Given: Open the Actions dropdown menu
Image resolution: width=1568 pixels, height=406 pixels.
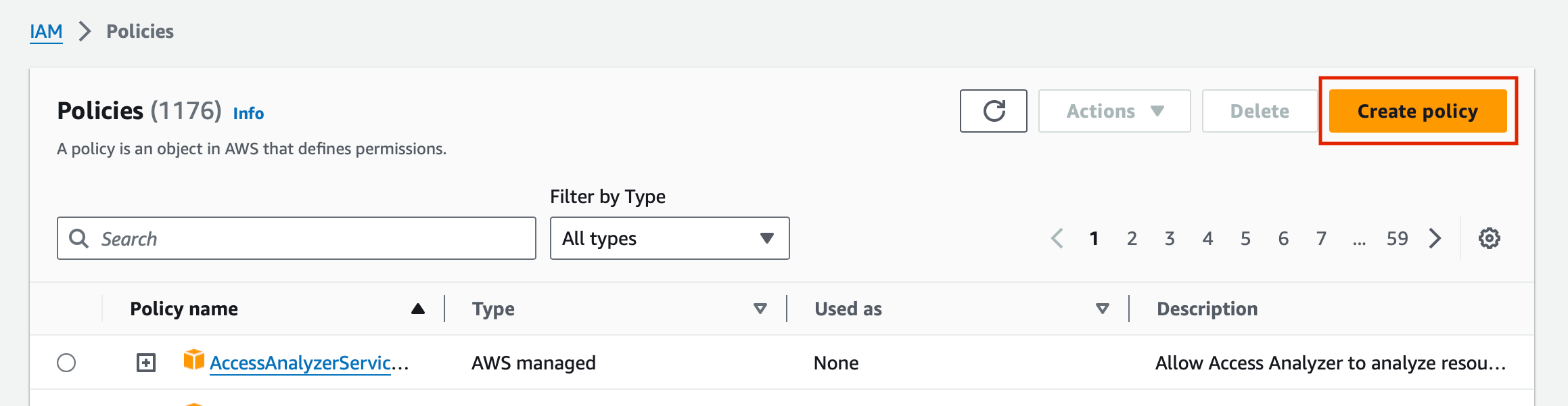Looking at the screenshot, I should click(1114, 111).
